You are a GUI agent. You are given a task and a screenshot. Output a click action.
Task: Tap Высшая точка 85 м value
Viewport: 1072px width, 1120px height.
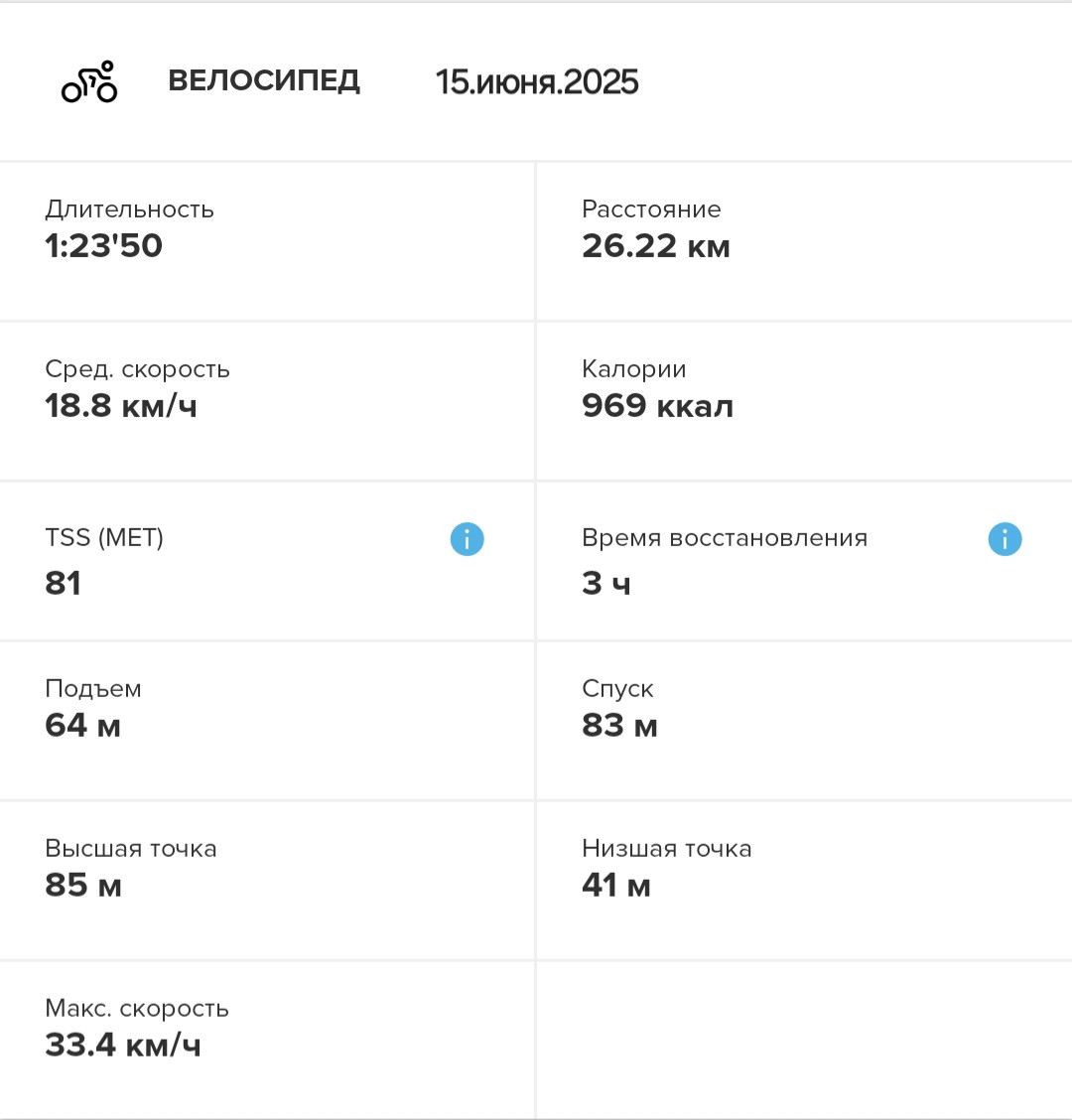click(83, 885)
